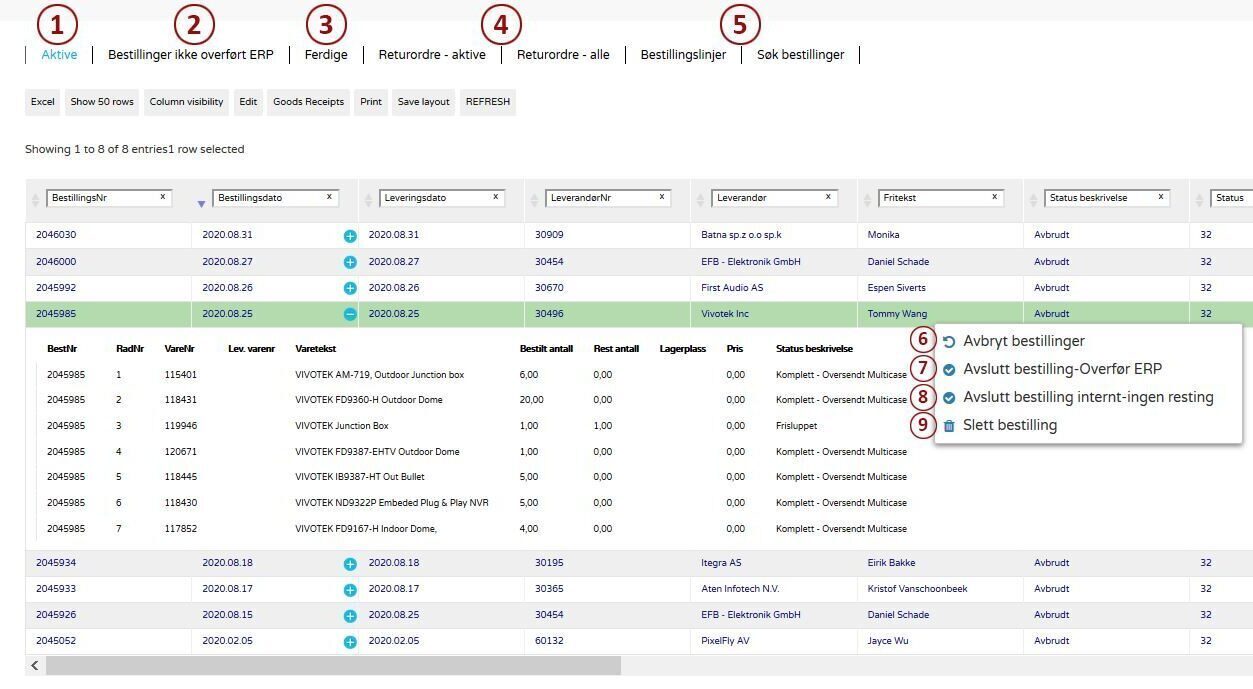This screenshot has width=1253, height=689.
Task: Click checkmark icon for Avslutt bestilling internt-ingen resting
Action: coord(949,398)
